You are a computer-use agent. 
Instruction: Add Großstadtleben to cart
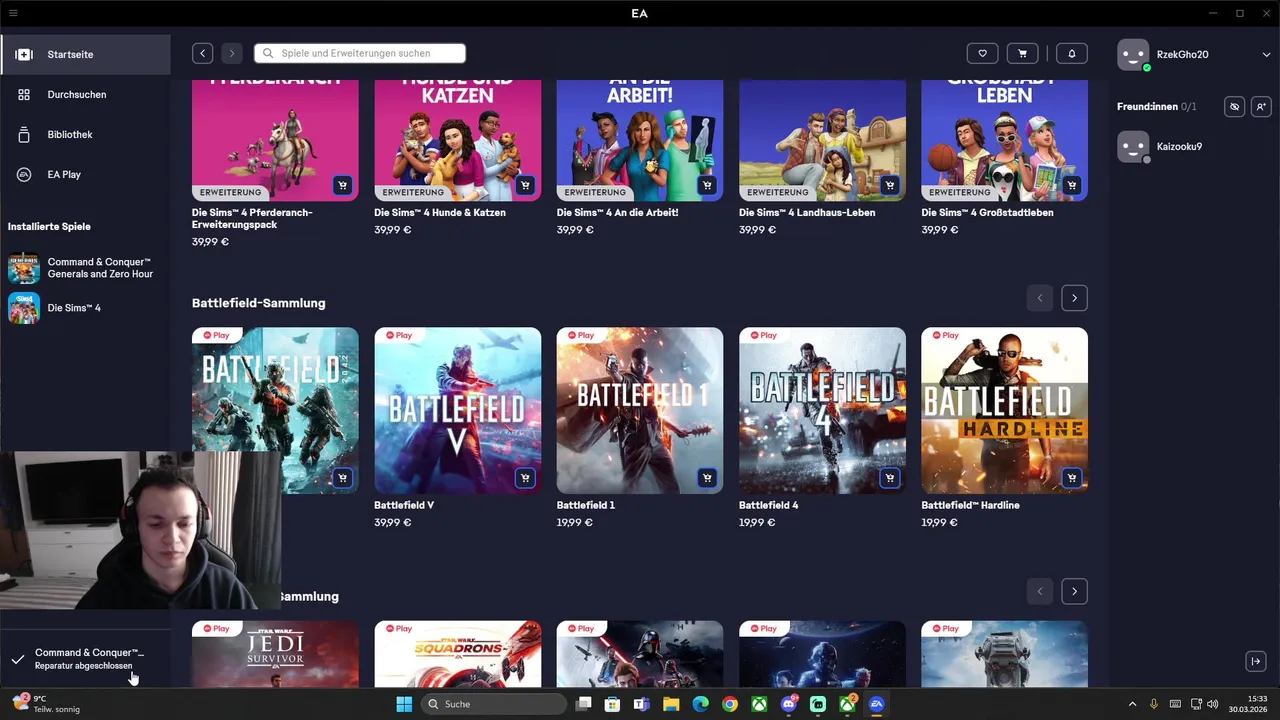click(x=1072, y=185)
